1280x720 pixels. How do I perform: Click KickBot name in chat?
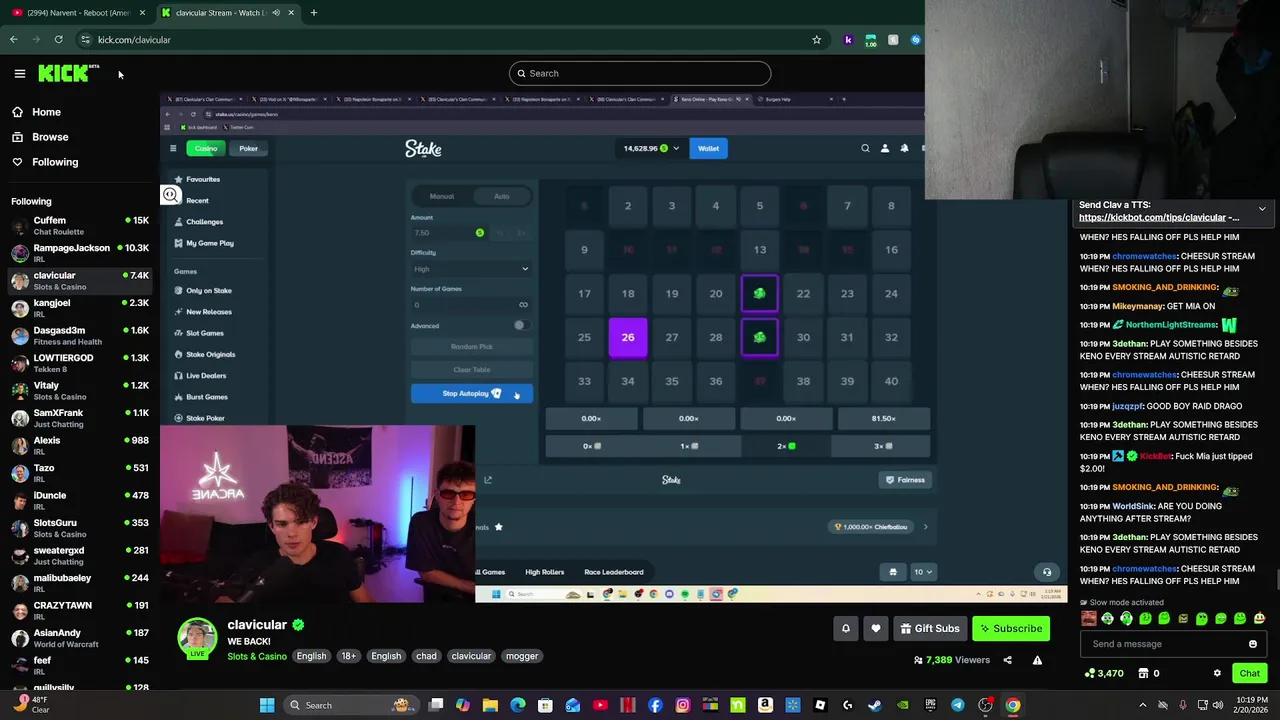point(1155,456)
